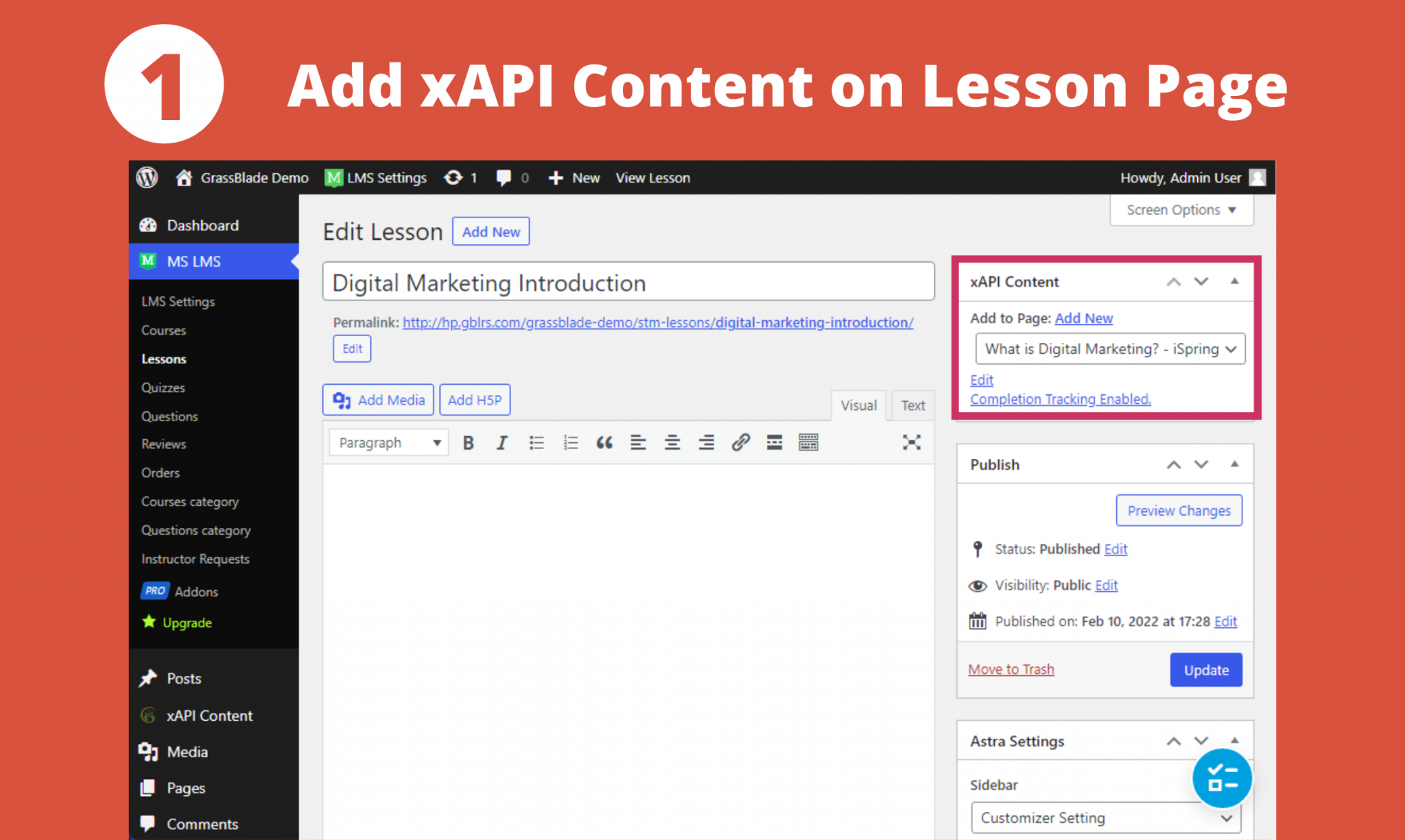
Task: Insert a hyperlink with the link icon
Action: click(740, 442)
